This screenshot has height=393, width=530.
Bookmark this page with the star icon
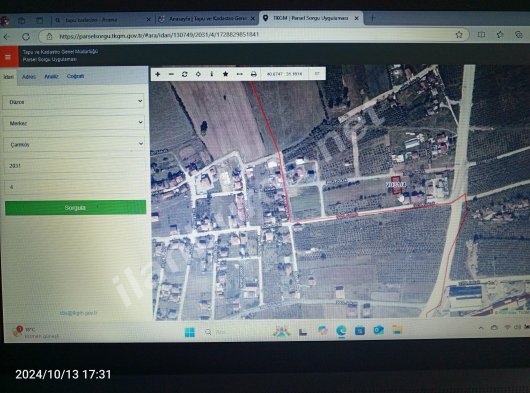tap(459, 34)
